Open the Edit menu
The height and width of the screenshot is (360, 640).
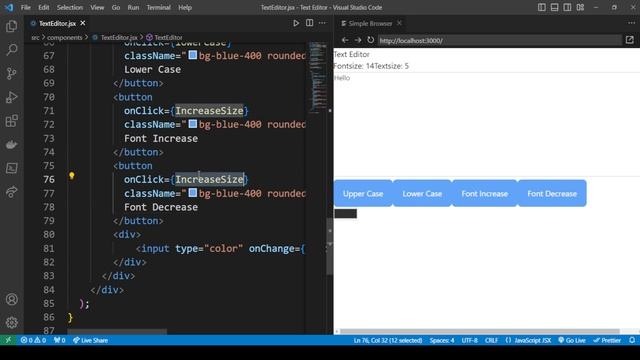coord(44,7)
